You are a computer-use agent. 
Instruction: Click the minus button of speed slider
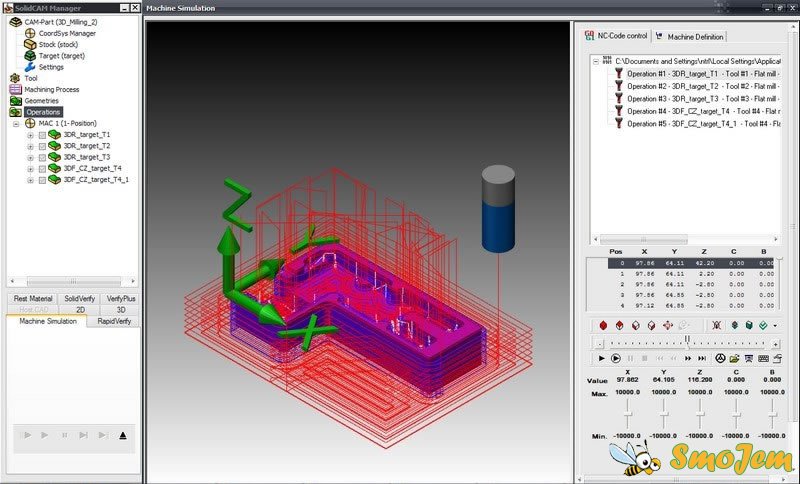pyautogui.click(x=600, y=344)
